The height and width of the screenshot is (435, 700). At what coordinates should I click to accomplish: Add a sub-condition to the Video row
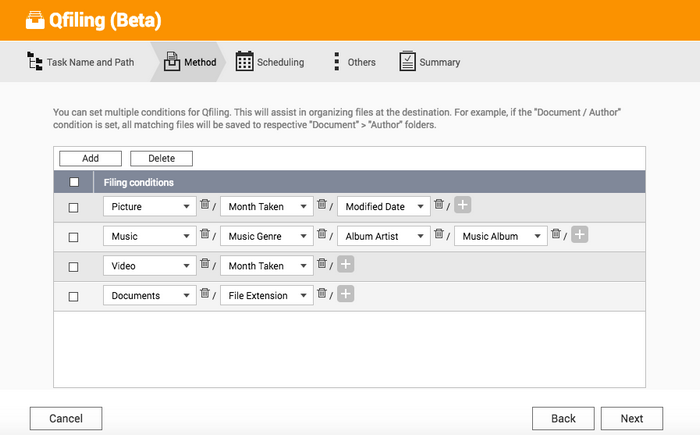346,264
